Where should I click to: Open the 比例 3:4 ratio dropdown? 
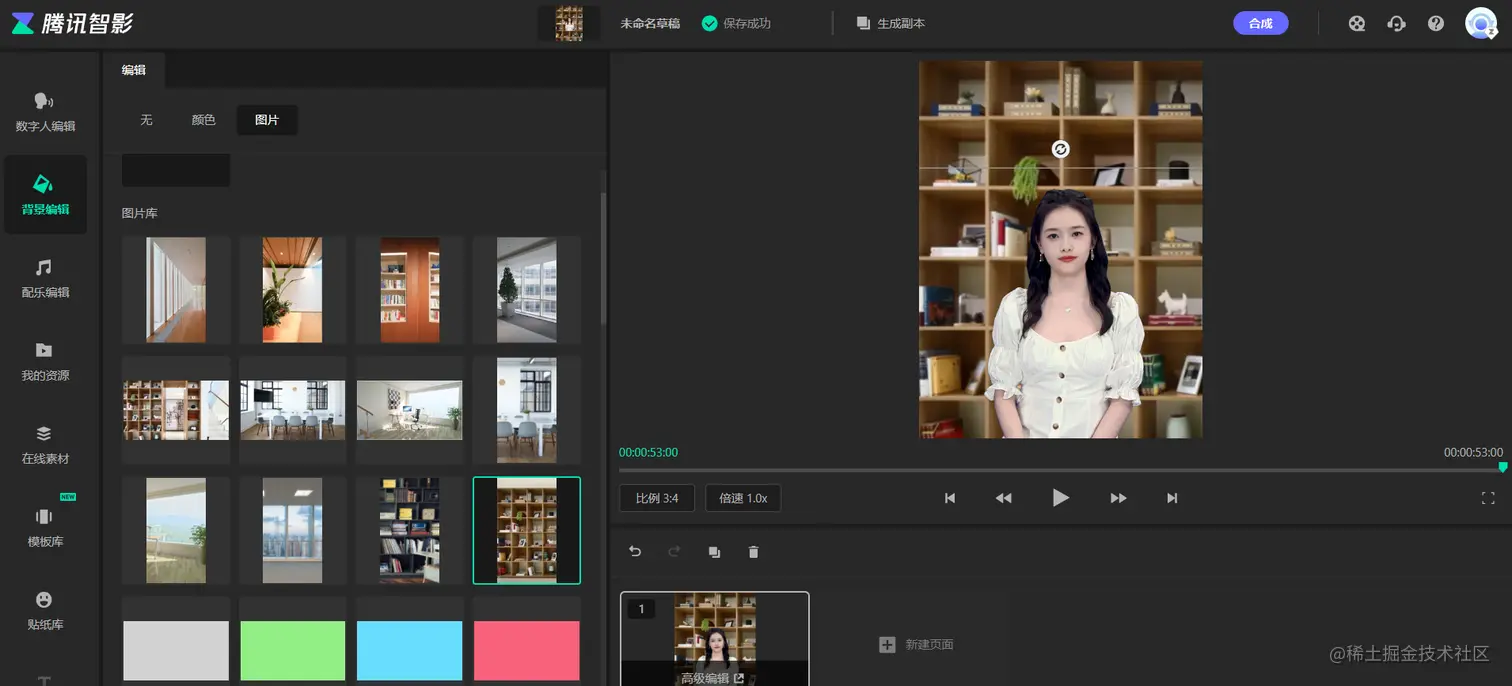pos(657,498)
